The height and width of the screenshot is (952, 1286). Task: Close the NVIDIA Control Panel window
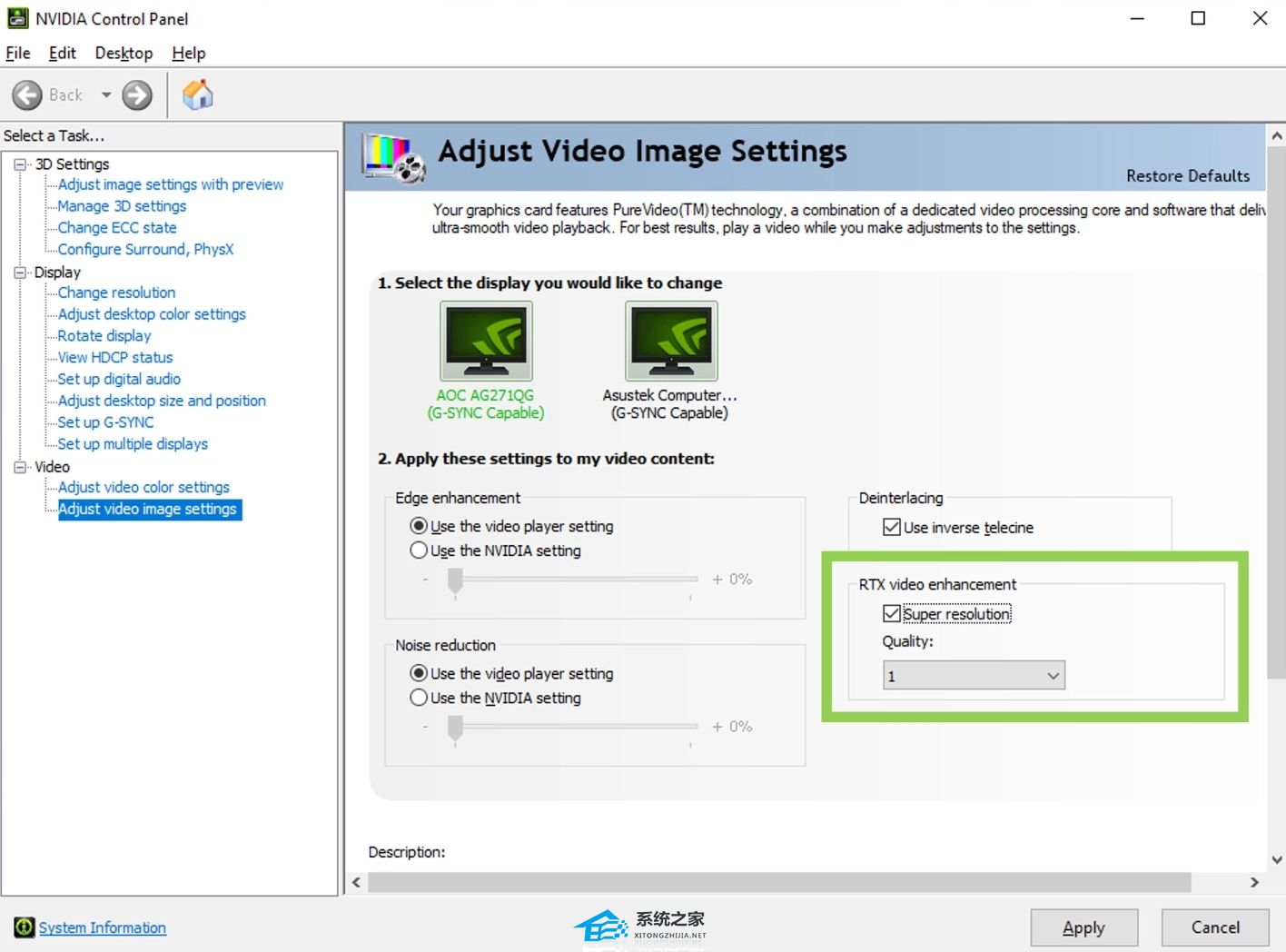coord(1260,18)
